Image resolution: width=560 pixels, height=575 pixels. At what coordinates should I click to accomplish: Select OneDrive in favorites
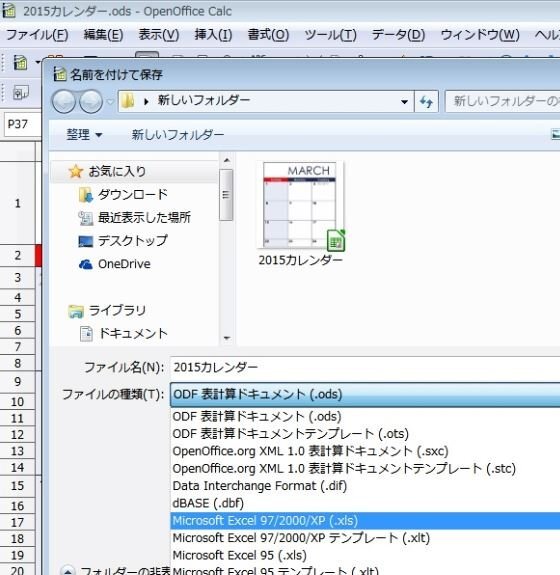[124, 264]
